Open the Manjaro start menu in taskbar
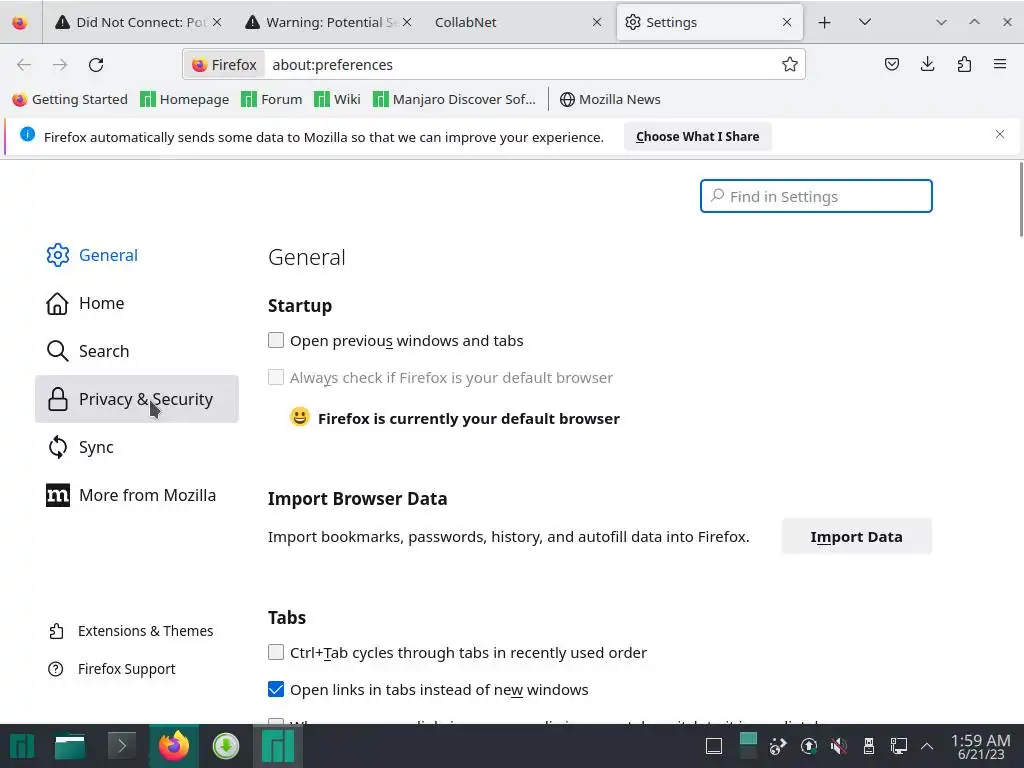 tap(22, 746)
